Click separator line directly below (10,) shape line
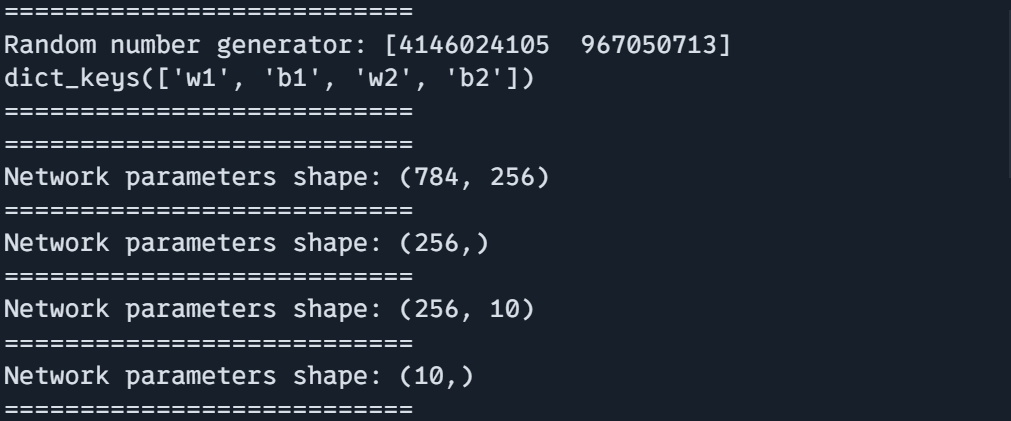Image resolution: width=1011 pixels, height=421 pixels. pyautogui.click(x=208, y=409)
